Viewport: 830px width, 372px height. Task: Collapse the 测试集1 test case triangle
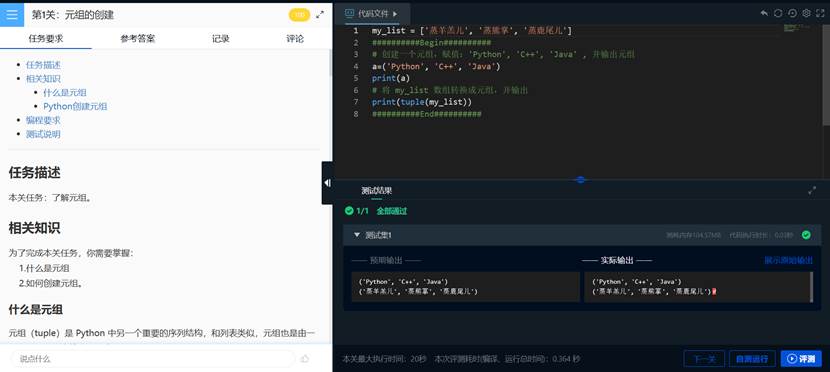point(357,234)
